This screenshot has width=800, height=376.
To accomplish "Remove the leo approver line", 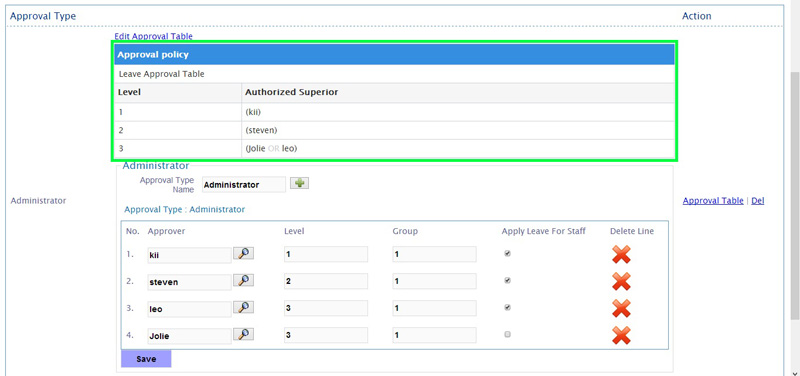I will coord(621,308).
